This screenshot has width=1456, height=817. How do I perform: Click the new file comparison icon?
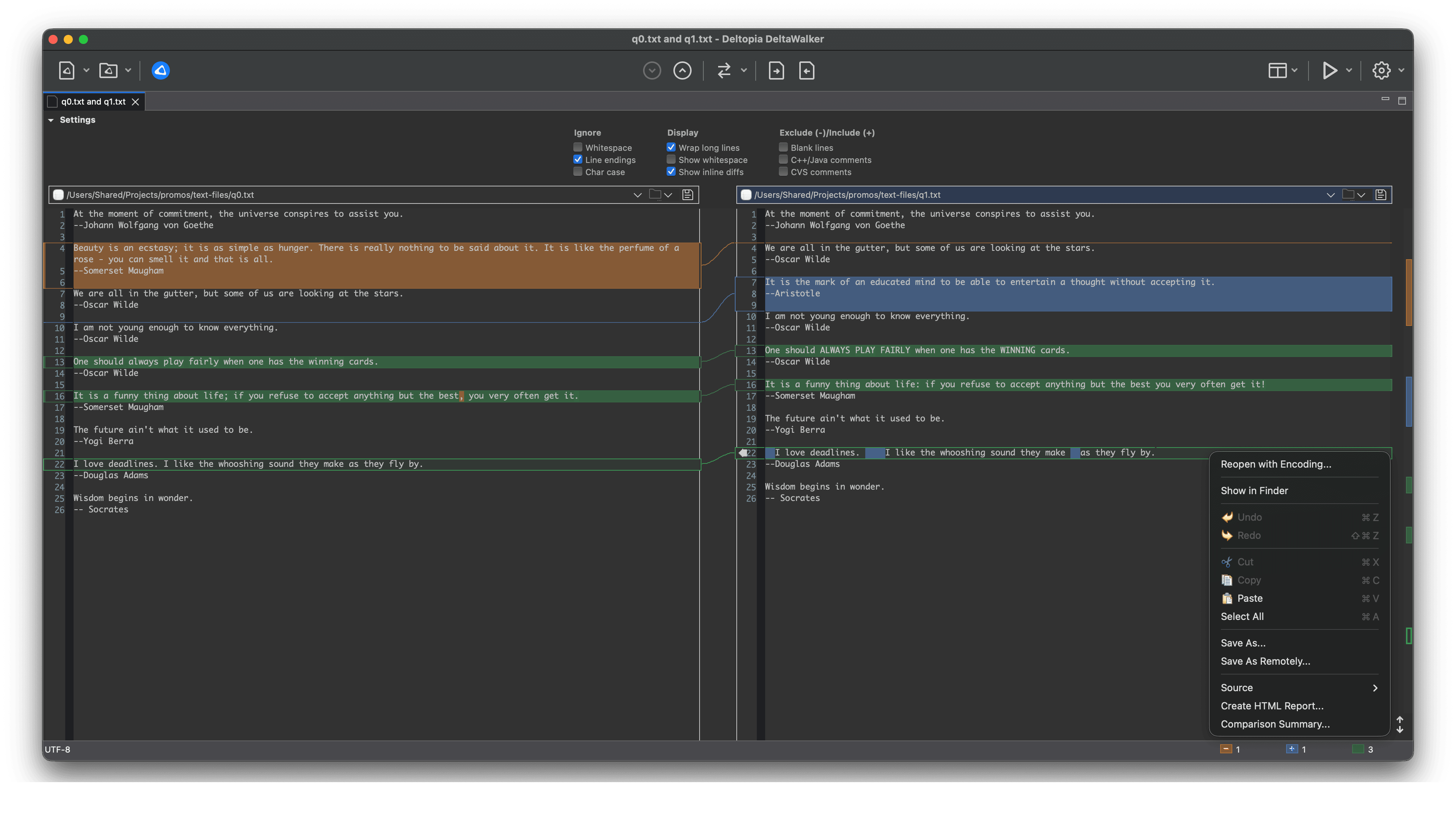coord(67,70)
